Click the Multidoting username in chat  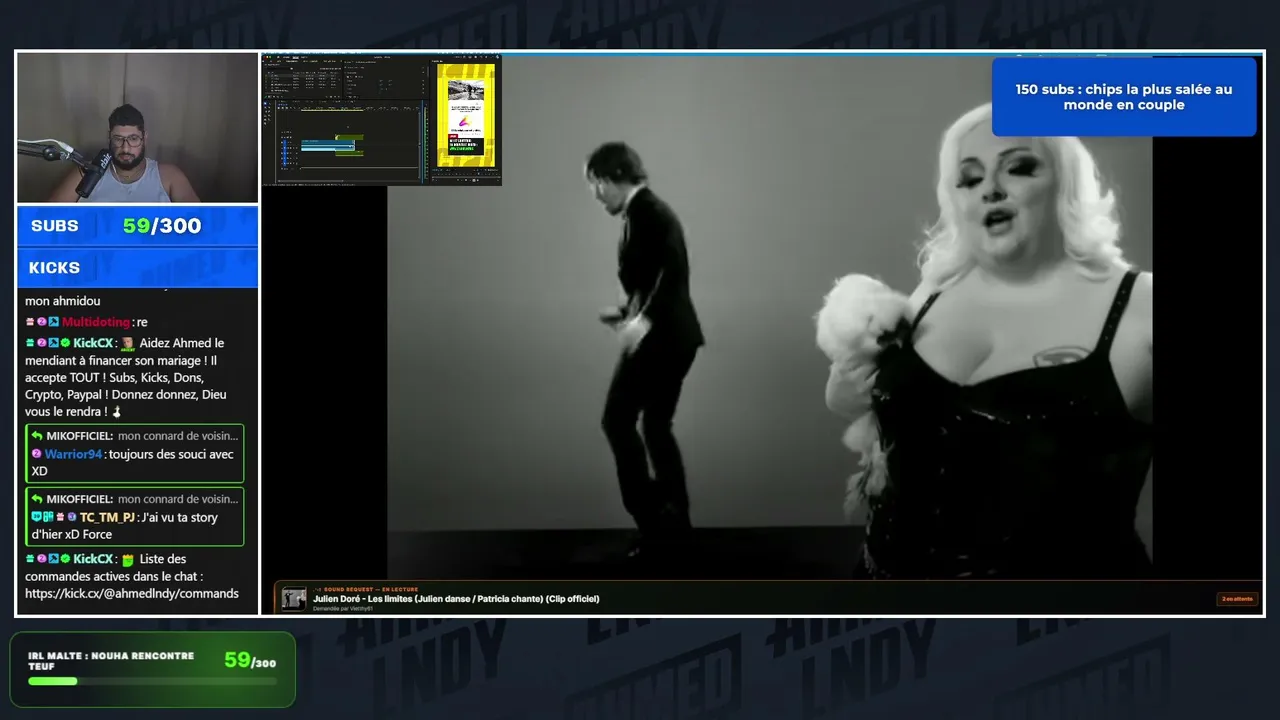click(96, 322)
